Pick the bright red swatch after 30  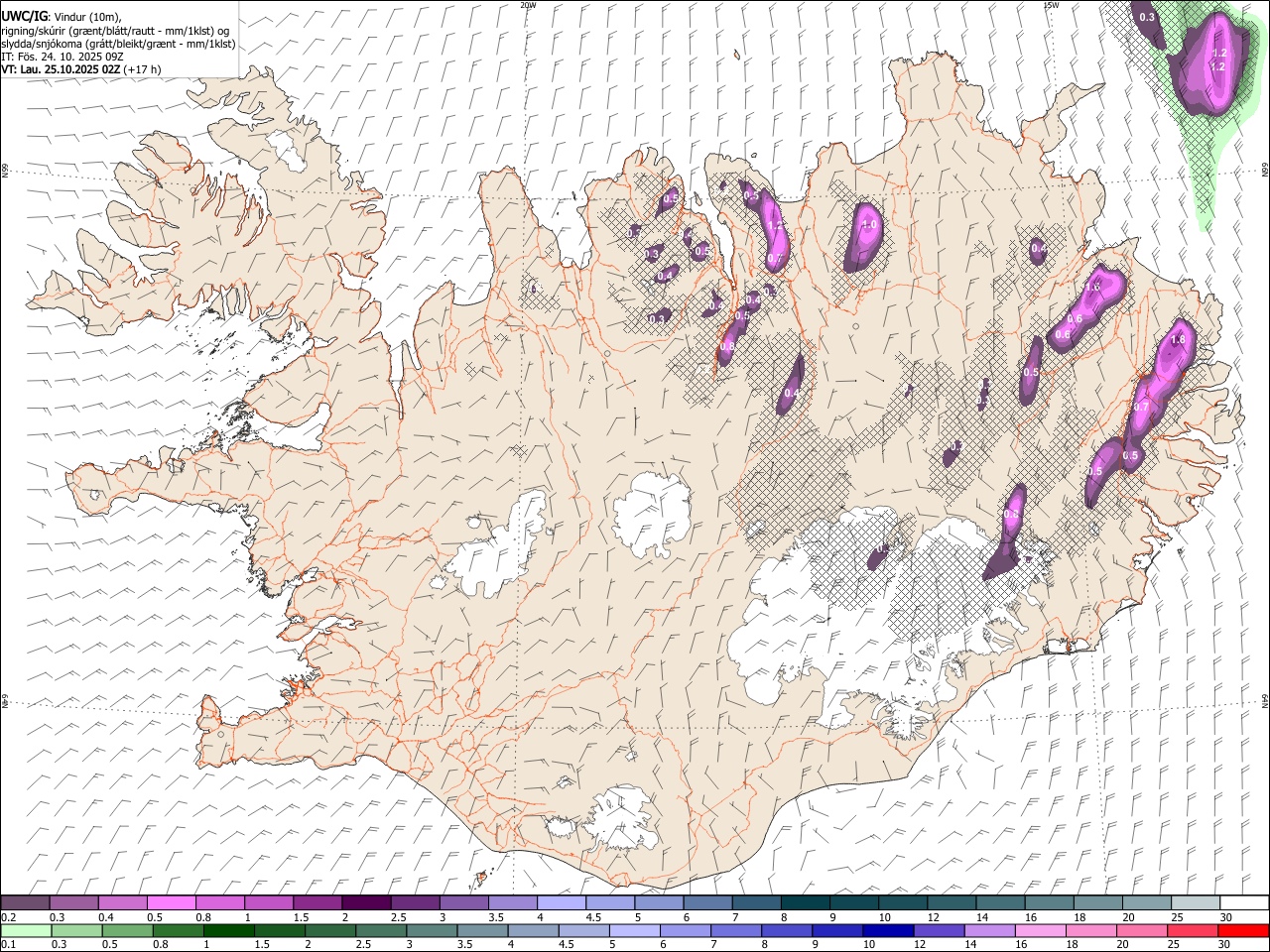point(1243,930)
